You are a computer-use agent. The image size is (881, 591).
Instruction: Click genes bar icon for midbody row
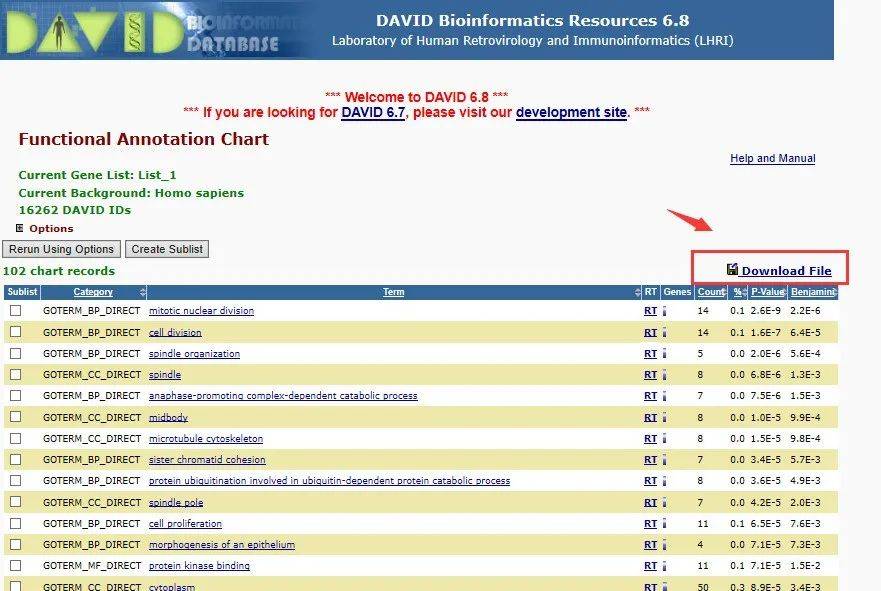[x=665, y=417]
